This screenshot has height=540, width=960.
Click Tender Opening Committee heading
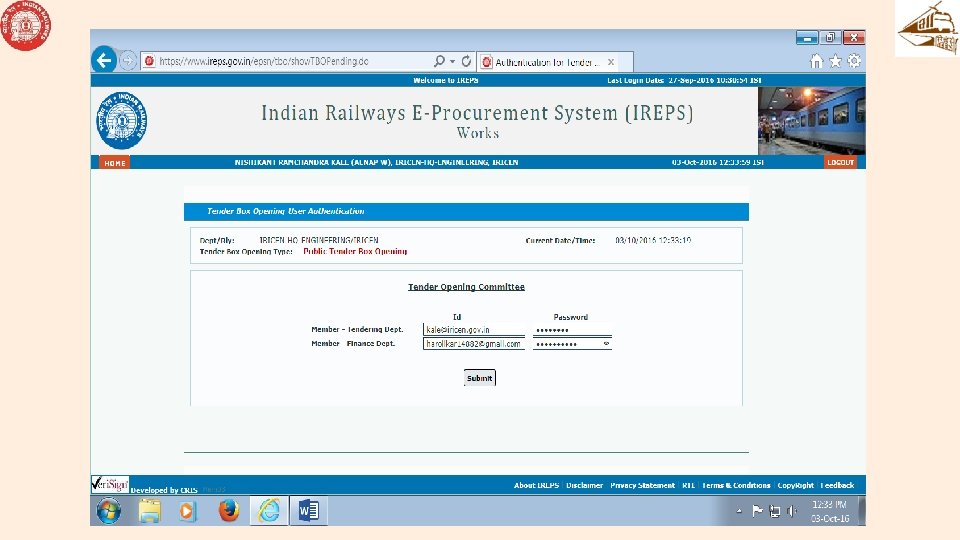point(466,287)
